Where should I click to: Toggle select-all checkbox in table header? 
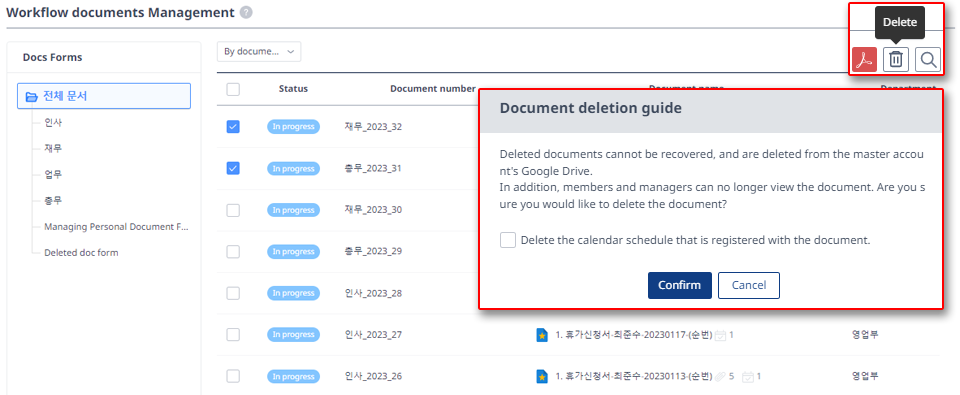coord(233,89)
